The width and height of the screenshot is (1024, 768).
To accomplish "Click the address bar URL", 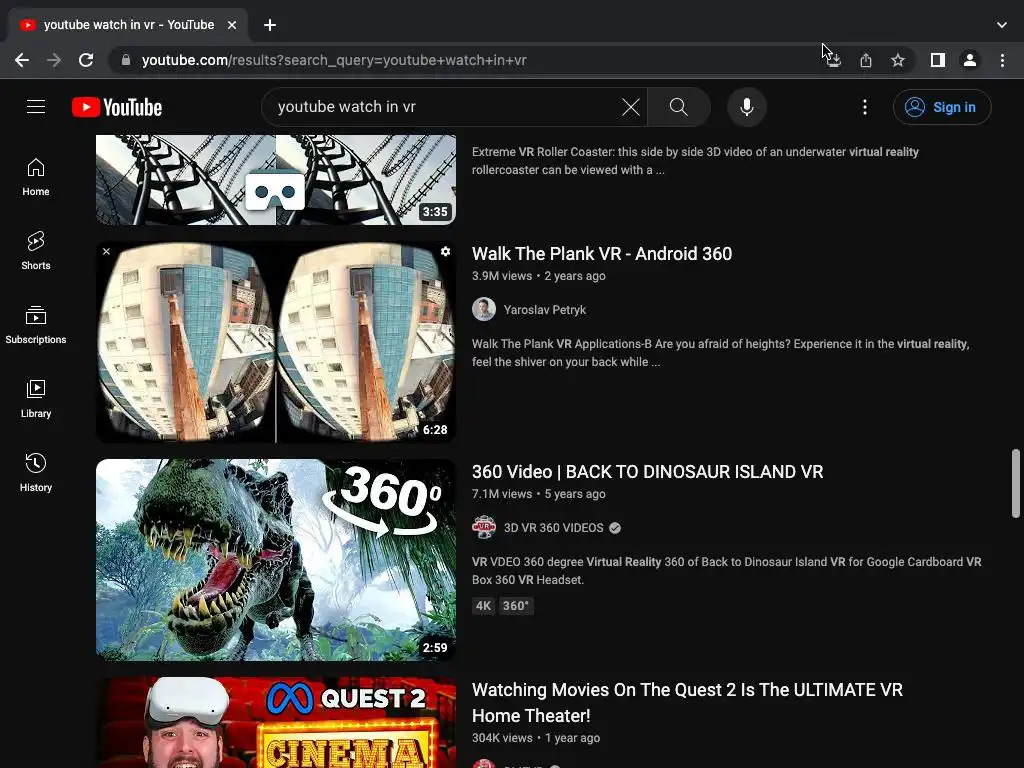I will point(334,60).
